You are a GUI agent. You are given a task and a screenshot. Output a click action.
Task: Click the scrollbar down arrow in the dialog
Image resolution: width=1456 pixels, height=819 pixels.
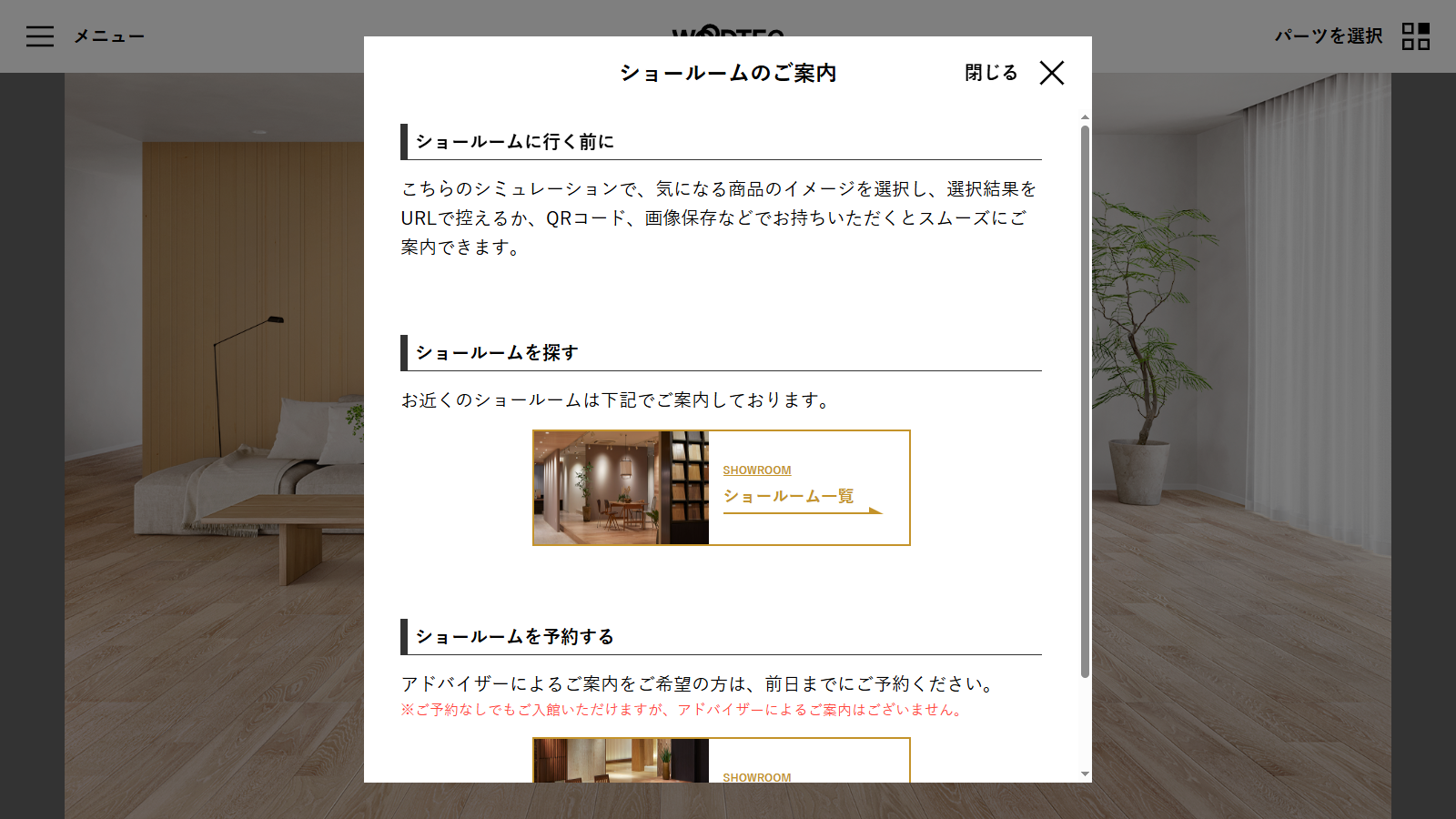click(x=1085, y=774)
